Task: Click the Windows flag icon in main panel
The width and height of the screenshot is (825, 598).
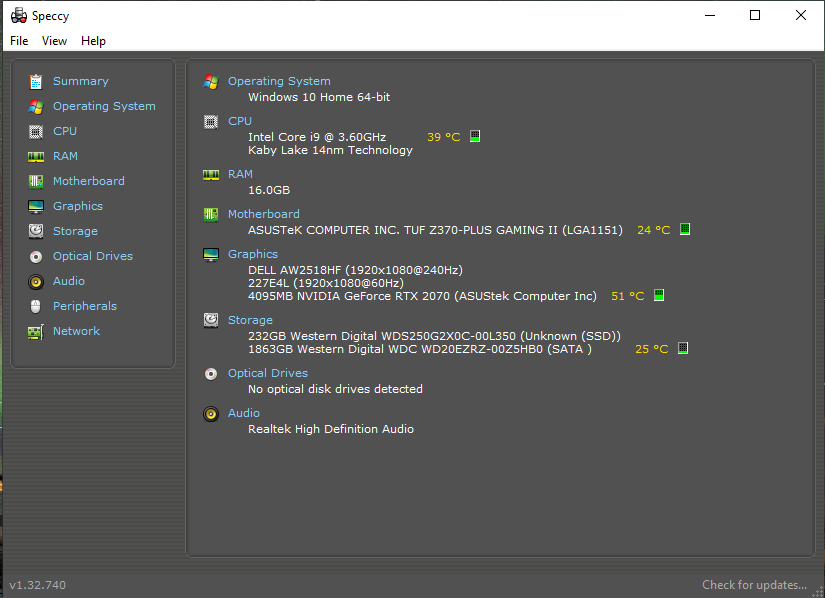Action: [211, 82]
